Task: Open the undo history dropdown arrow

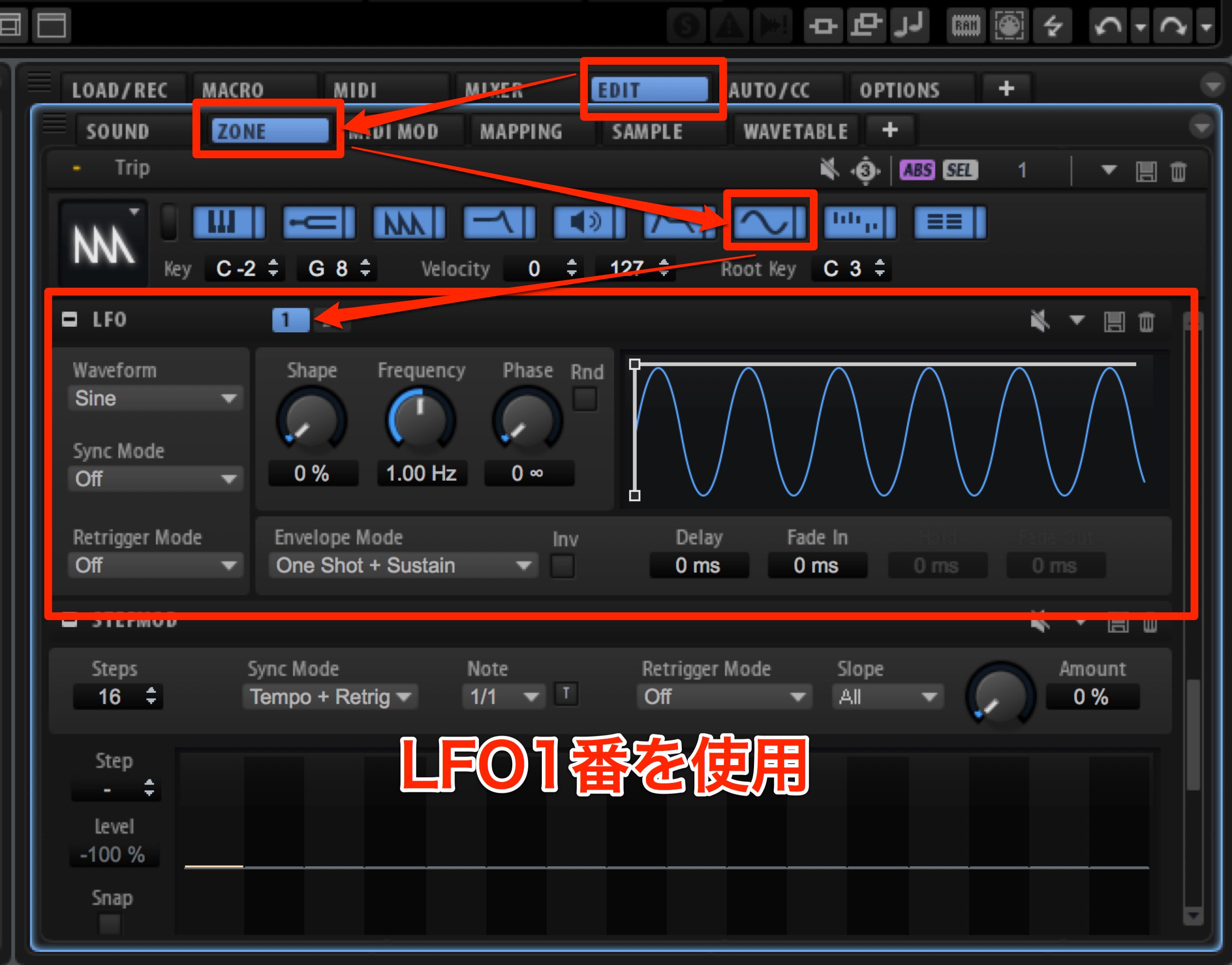Action: pos(1140,26)
